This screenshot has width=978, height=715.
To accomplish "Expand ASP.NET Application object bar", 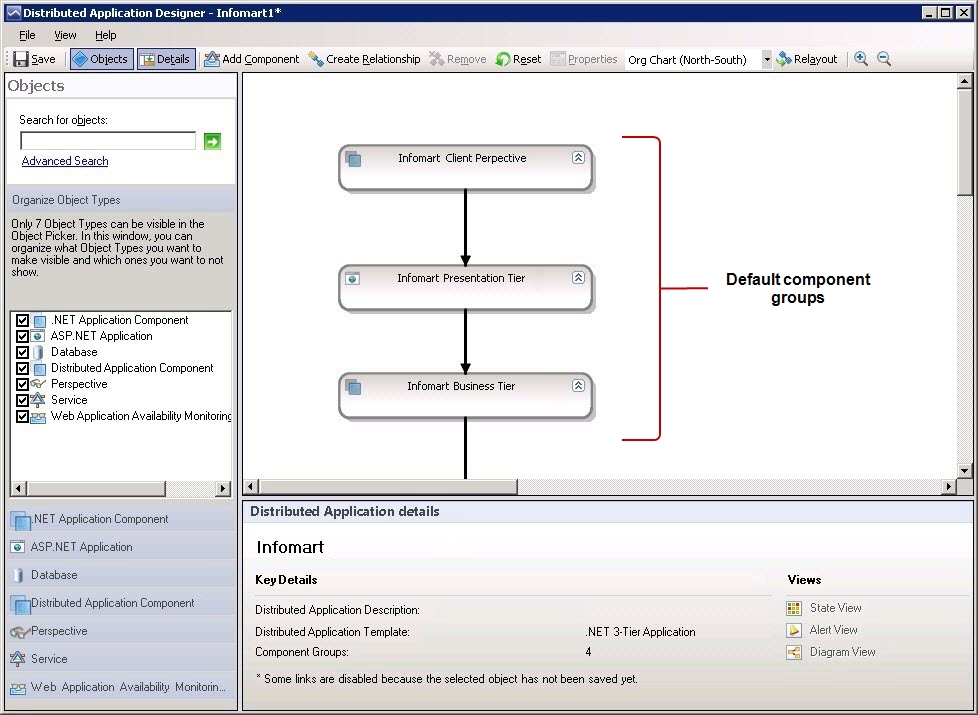I will coord(122,547).
